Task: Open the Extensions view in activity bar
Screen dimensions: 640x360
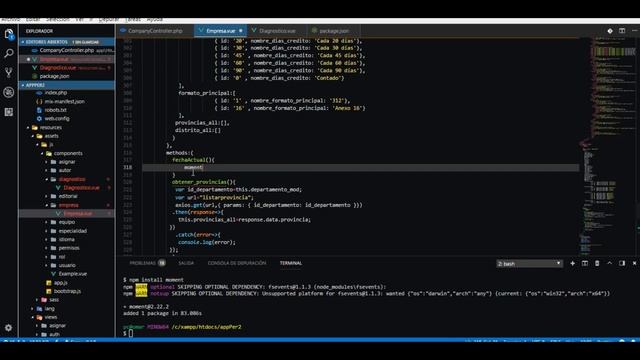Action: pyautogui.click(x=9, y=112)
